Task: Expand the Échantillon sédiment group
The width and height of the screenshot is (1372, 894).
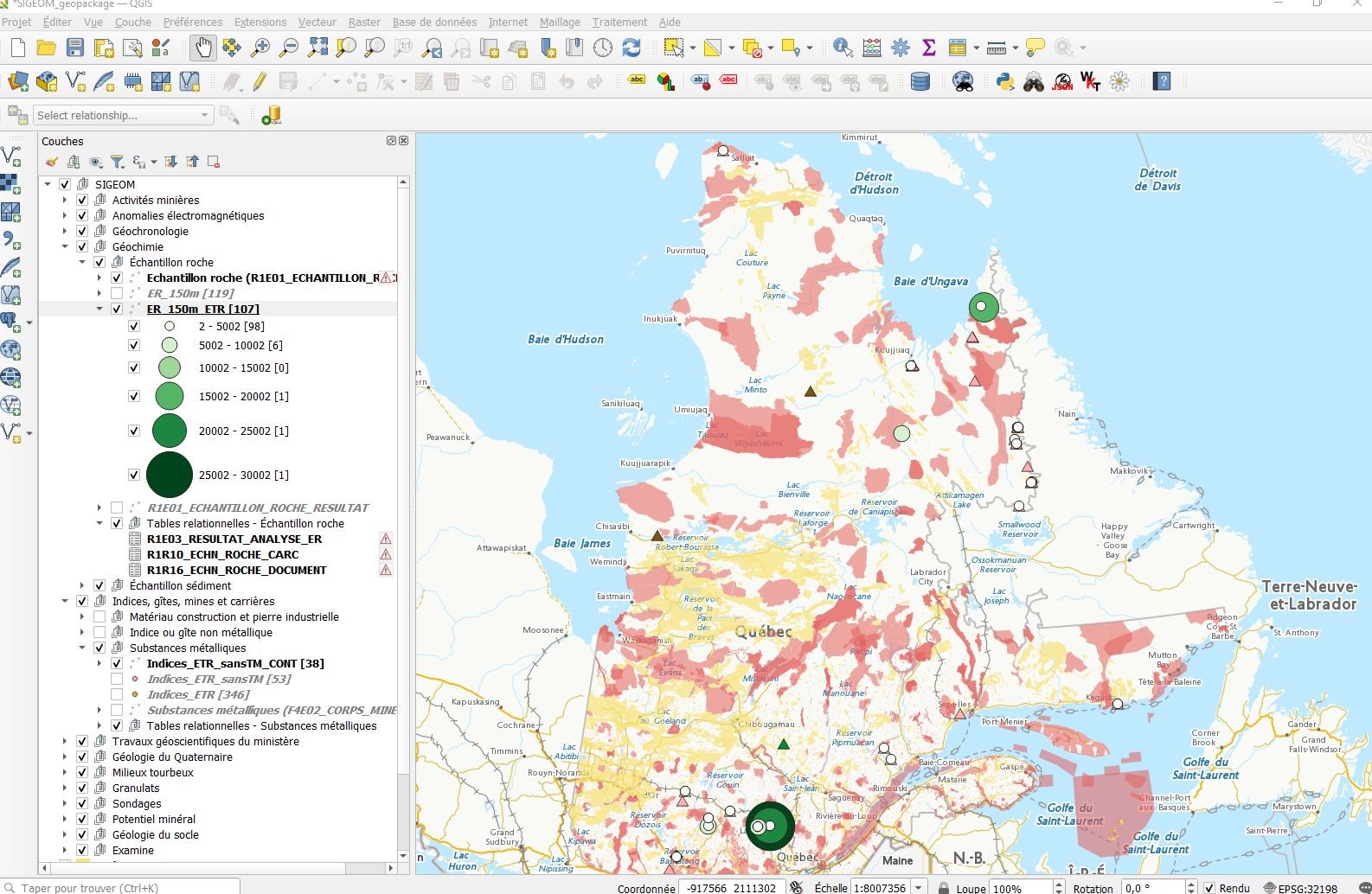Action: pyautogui.click(x=82, y=585)
